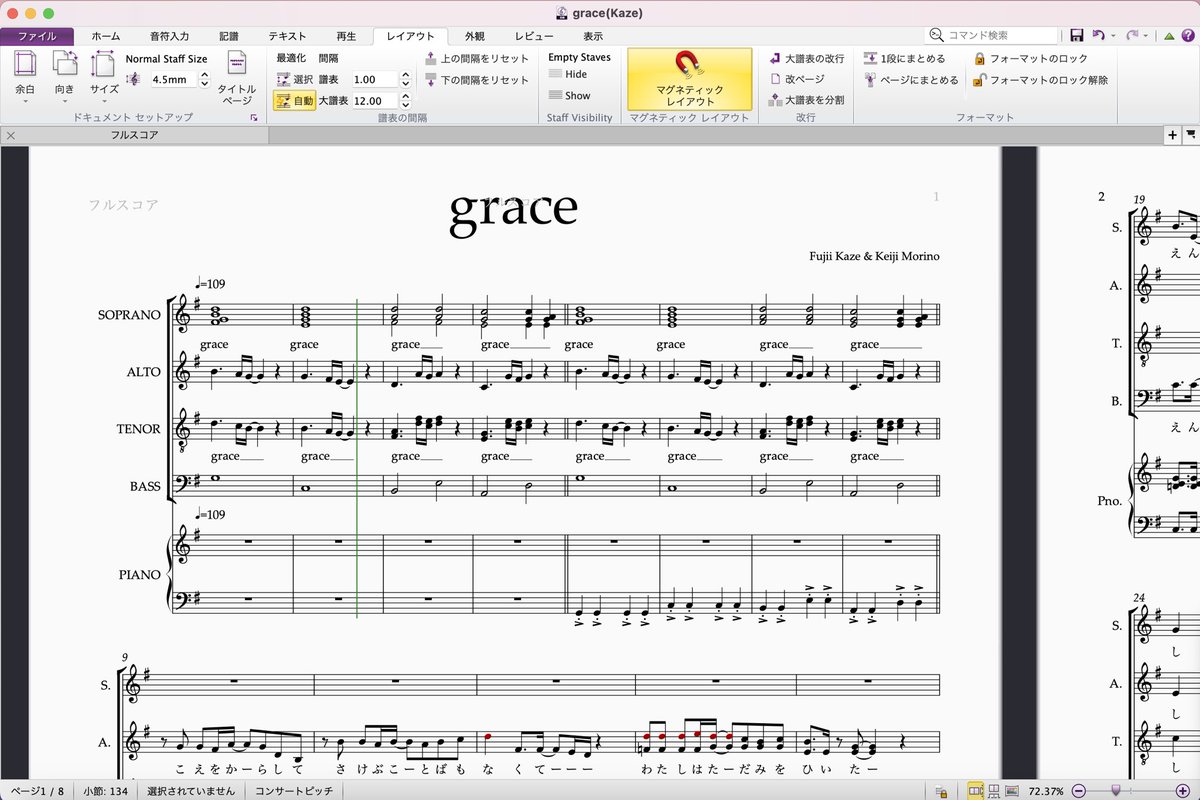Open the undo history dropdown arrow
Screen dimensions: 1200x800
1113,36
